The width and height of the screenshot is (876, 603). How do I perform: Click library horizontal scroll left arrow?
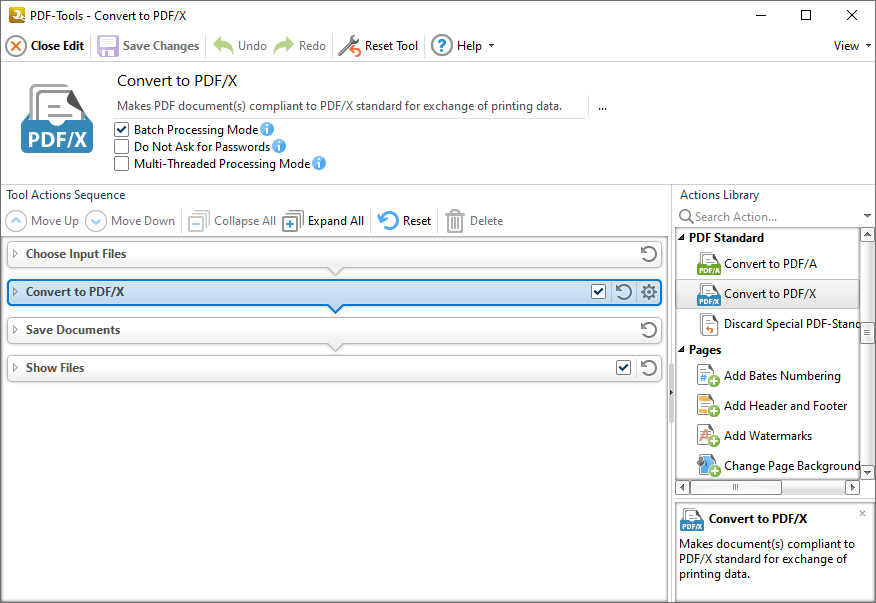point(682,487)
